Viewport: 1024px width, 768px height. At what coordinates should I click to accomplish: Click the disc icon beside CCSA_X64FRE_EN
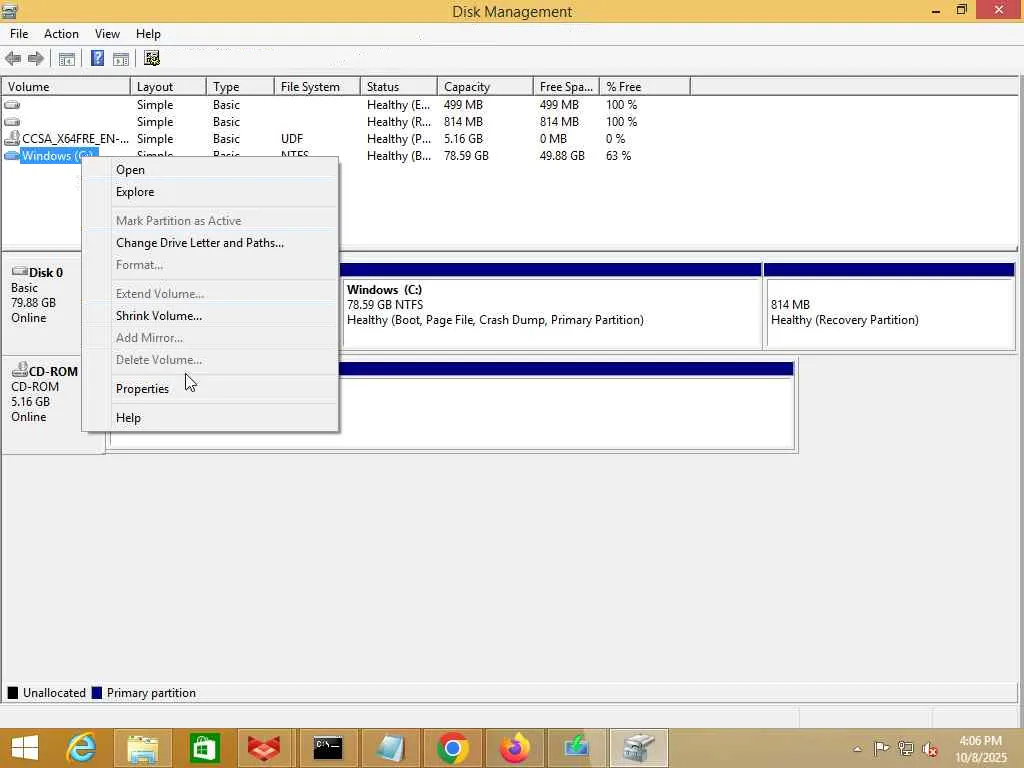12,138
